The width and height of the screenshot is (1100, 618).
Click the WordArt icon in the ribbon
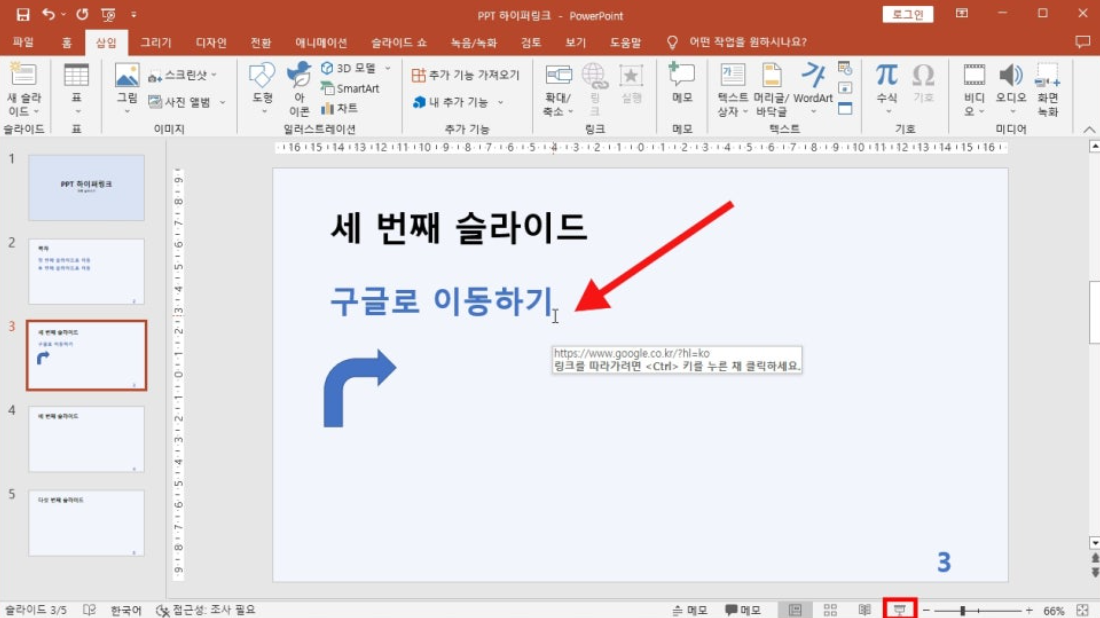point(815,76)
